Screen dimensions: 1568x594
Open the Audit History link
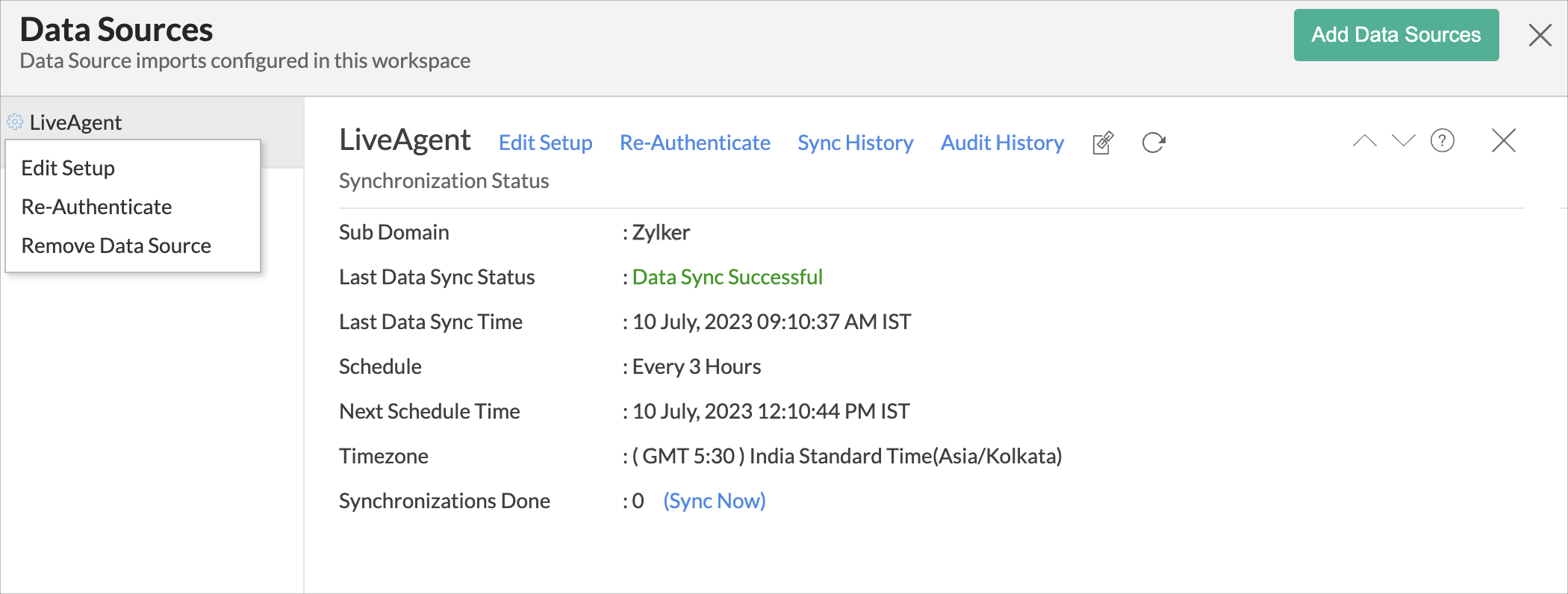[1002, 143]
